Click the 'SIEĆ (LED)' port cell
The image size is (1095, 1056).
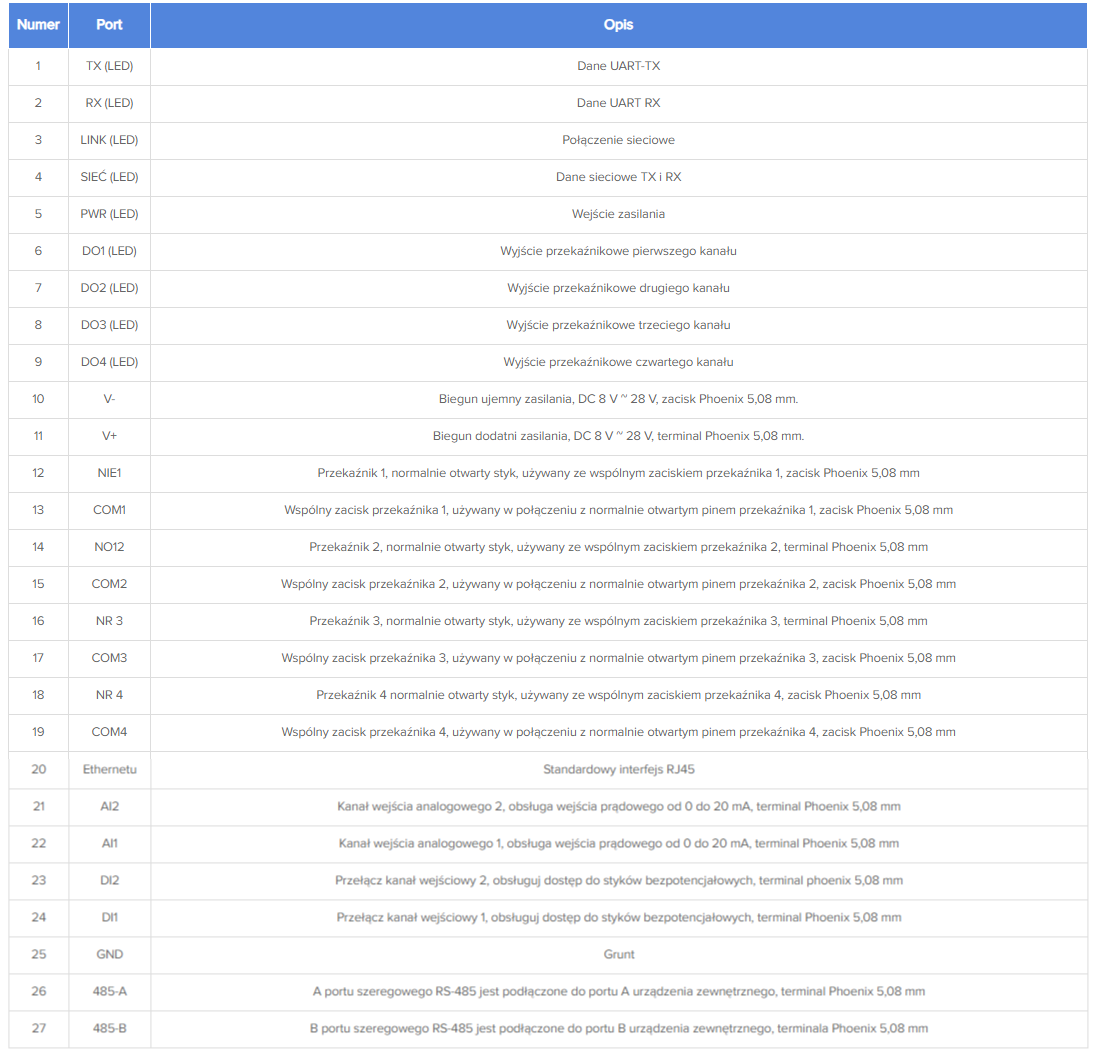point(110,177)
